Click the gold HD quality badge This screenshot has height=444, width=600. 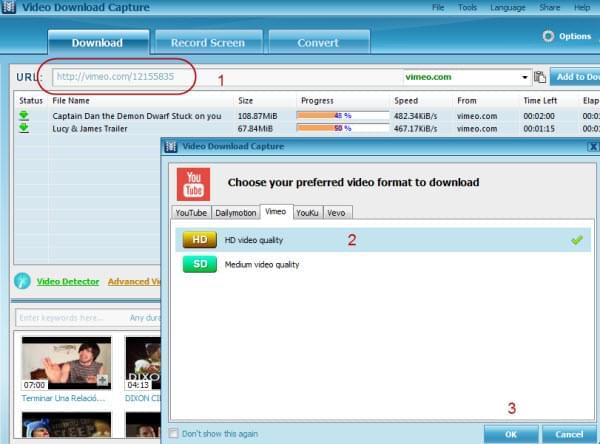click(x=200, y=240)
